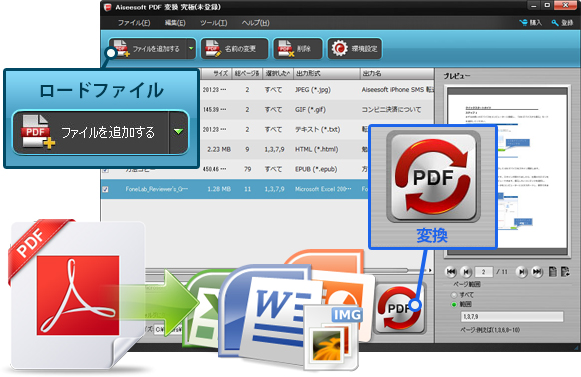This screenshot has height=377, width=581.
Task: Expand the toolbar add-file dropdown arrow
Action: [x=191, y=49]
